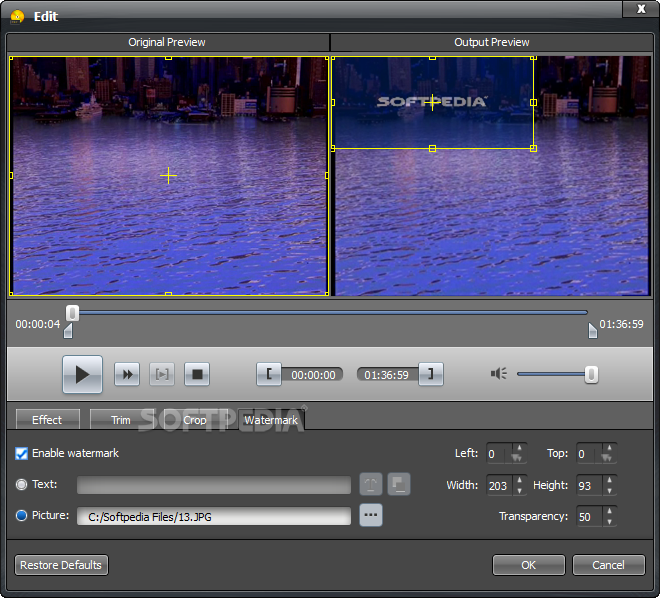Click the crop center crosshair in Original Preview
Image resolution: width=660 pixels, height=598 pixels.
pos(168,175)
